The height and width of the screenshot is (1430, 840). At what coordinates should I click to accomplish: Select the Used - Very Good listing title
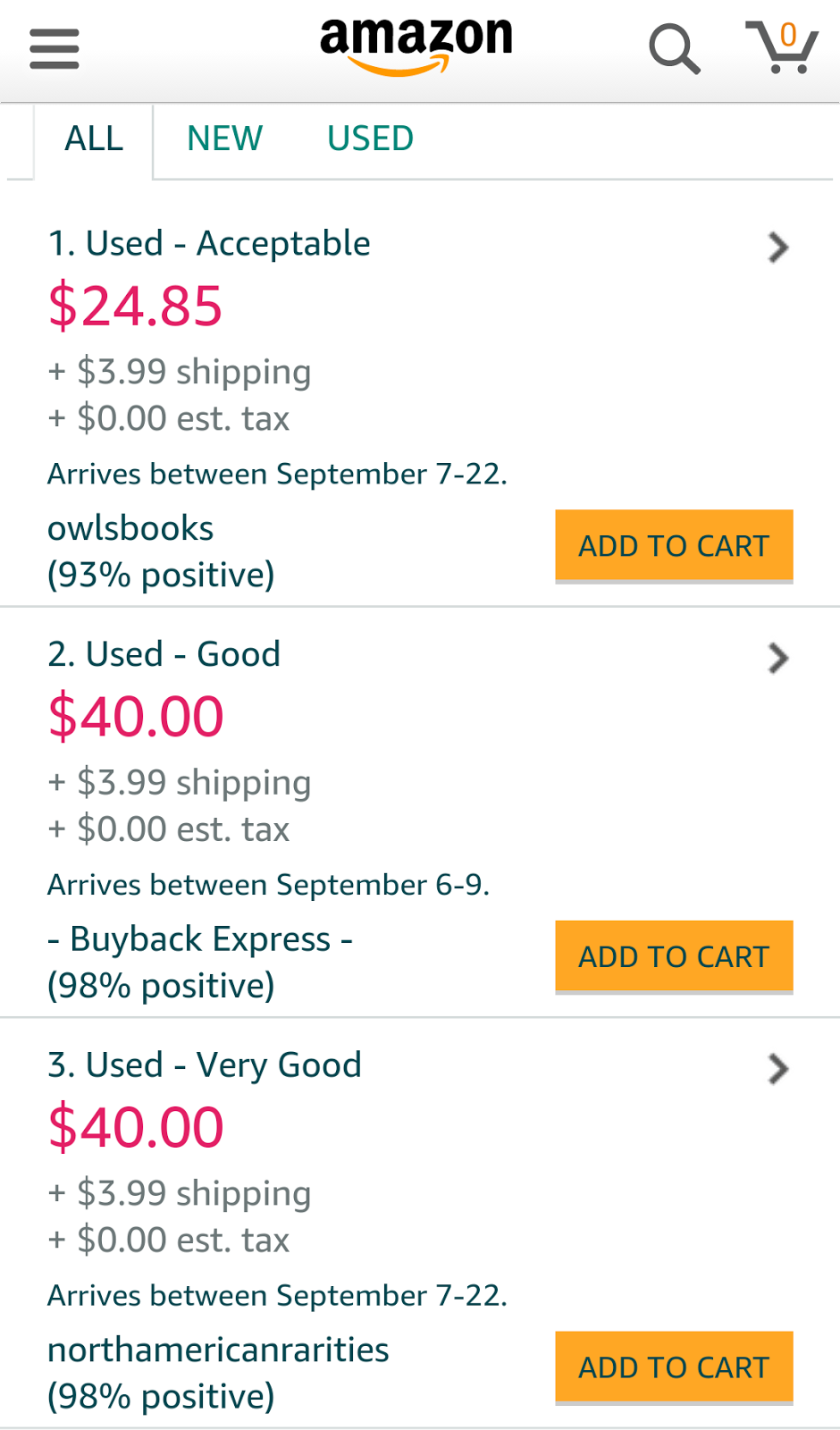pyautogui.click(x=205, y=1065)
